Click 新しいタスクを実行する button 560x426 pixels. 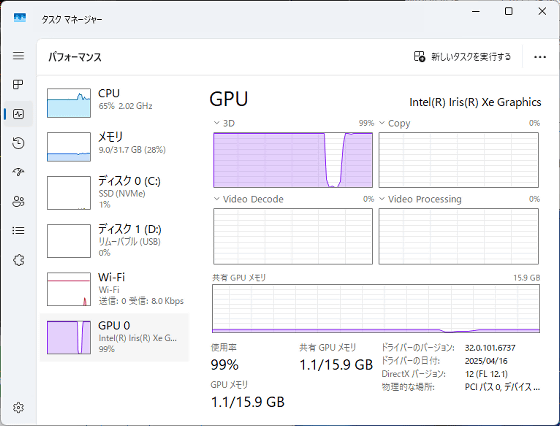[x=462, y=57]
